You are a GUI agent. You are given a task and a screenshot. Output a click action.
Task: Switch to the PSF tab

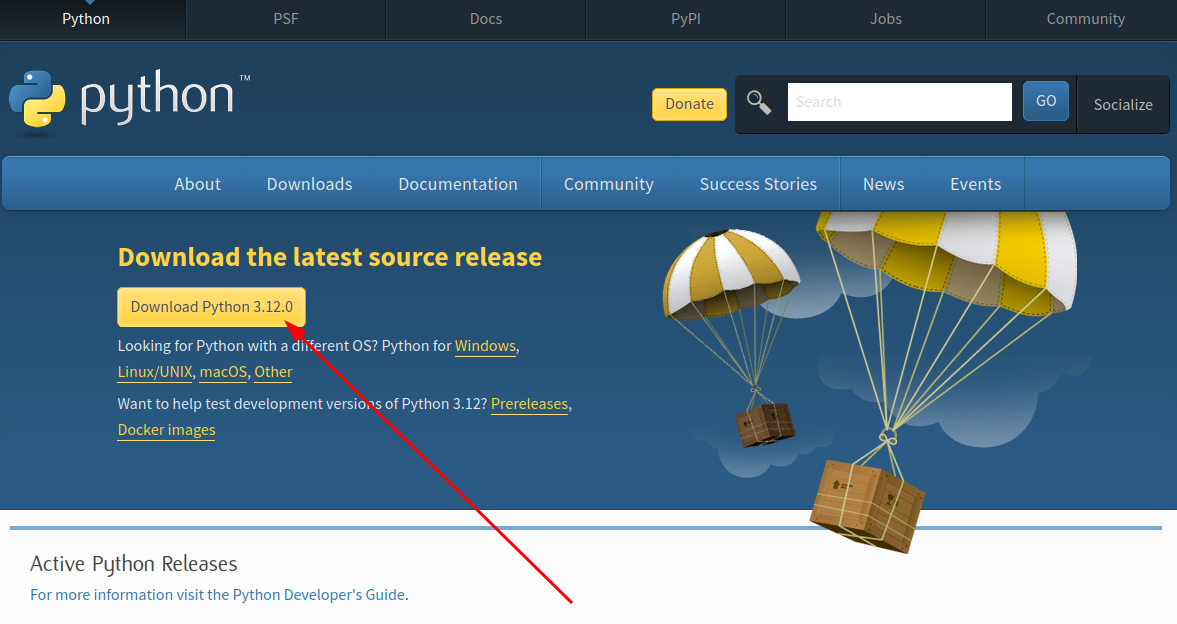point(285,18)
